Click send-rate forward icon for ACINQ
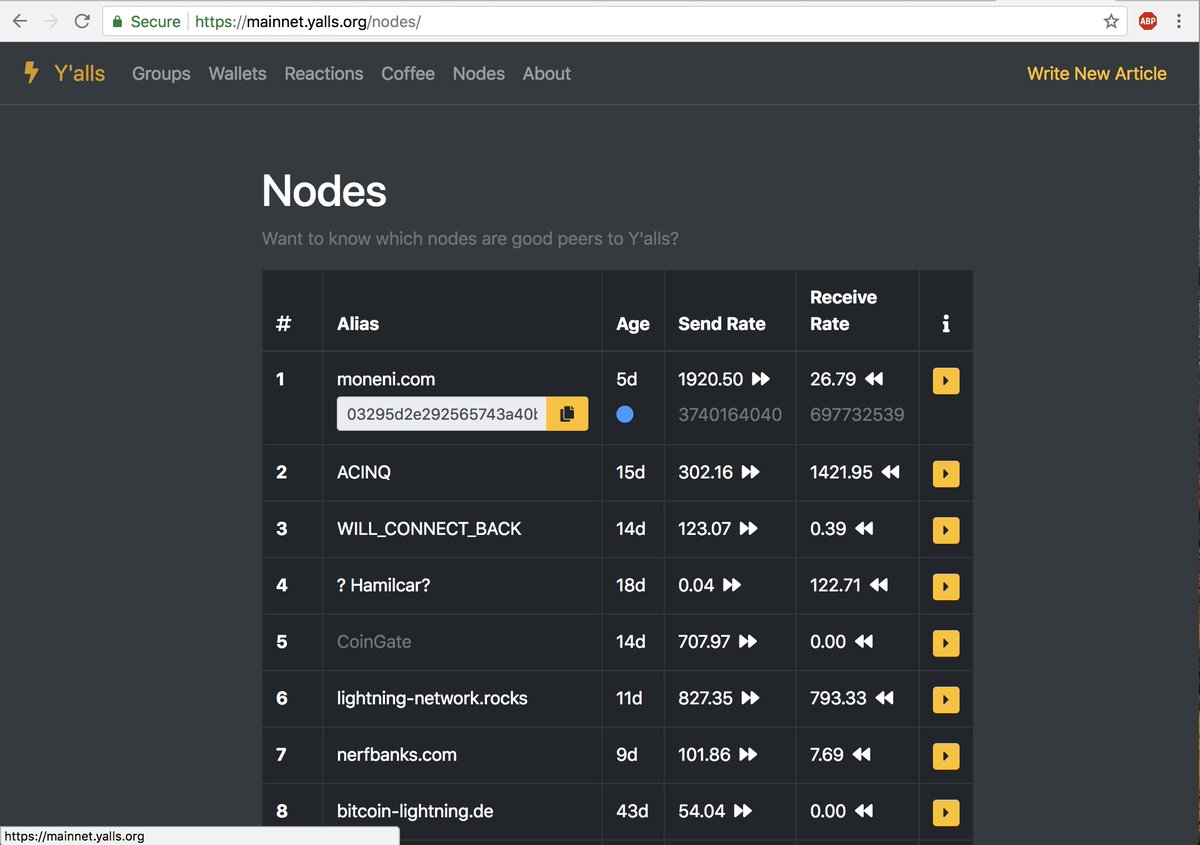The height and width of the screenshot is (845, 1200). click(750, 472)
